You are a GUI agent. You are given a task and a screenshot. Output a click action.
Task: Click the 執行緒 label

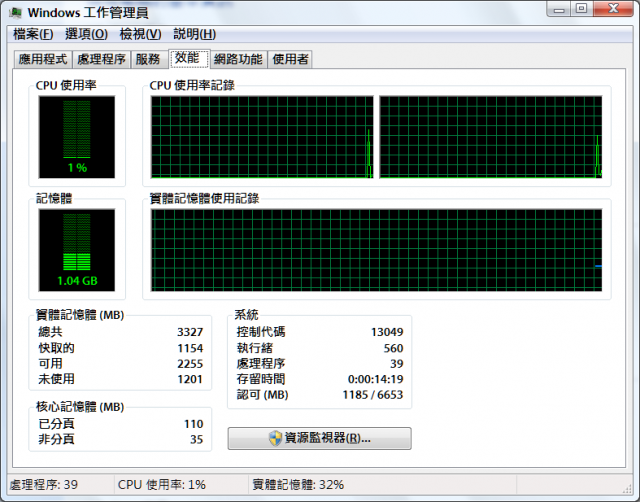click(x=255, y=348)
